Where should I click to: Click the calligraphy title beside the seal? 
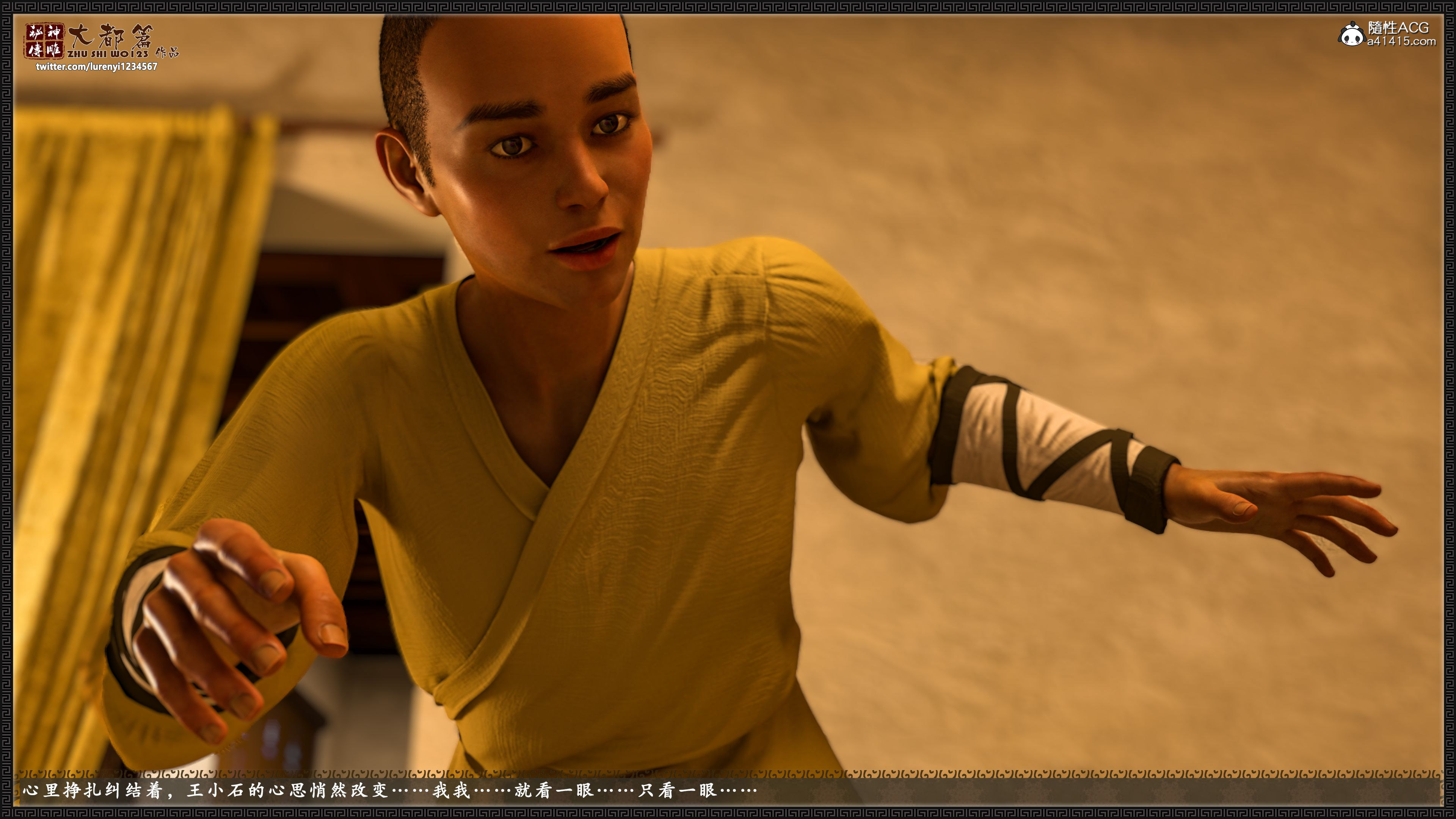110,36
